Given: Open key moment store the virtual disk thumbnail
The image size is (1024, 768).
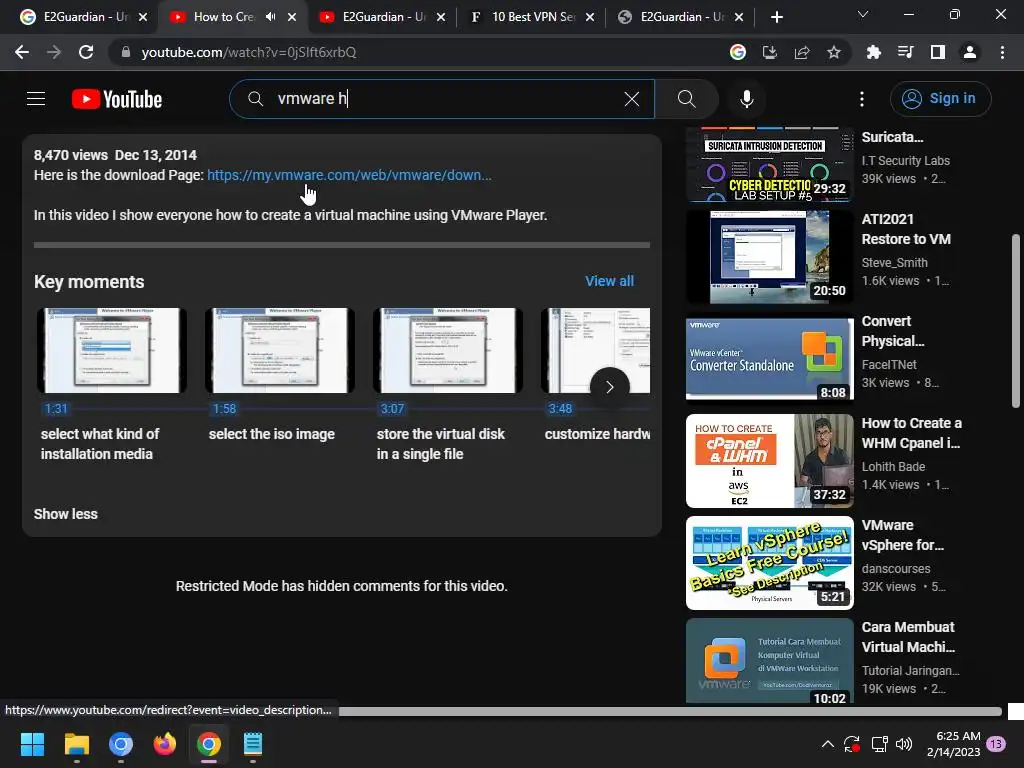Looking at the screenshot, I should (x=447, y=350).
